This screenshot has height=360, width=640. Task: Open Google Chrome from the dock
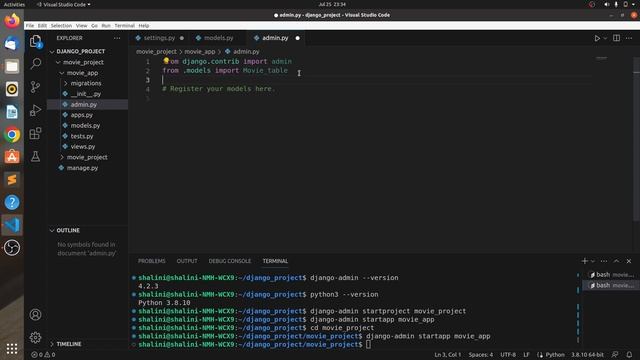coord(12,134)
